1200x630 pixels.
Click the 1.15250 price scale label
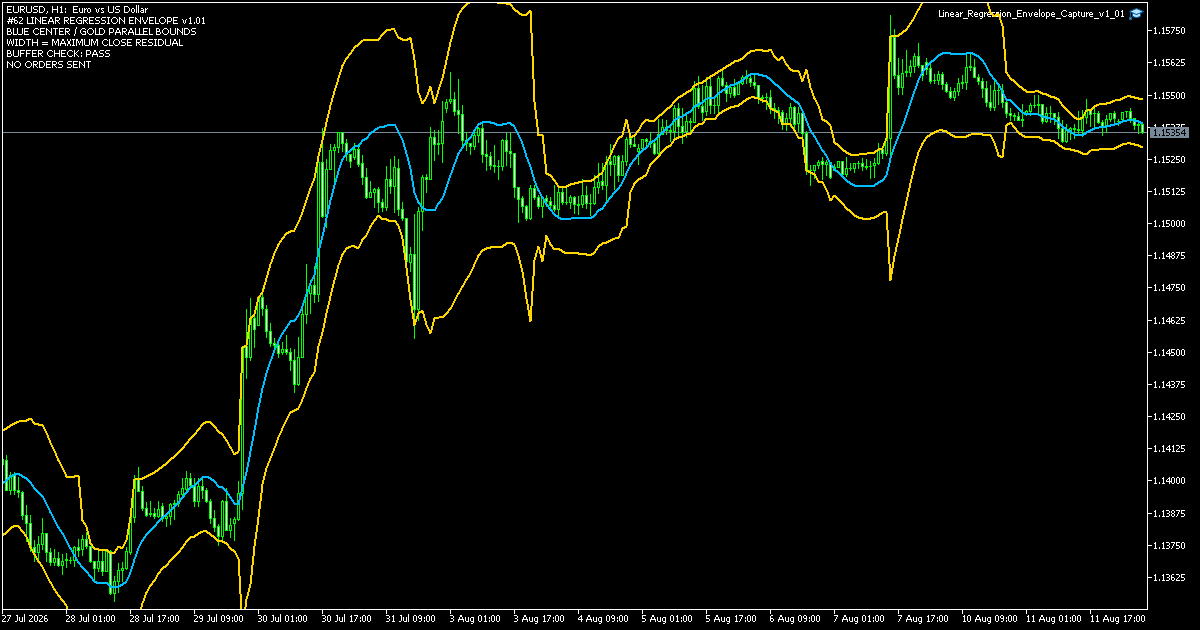point(1169,159)
